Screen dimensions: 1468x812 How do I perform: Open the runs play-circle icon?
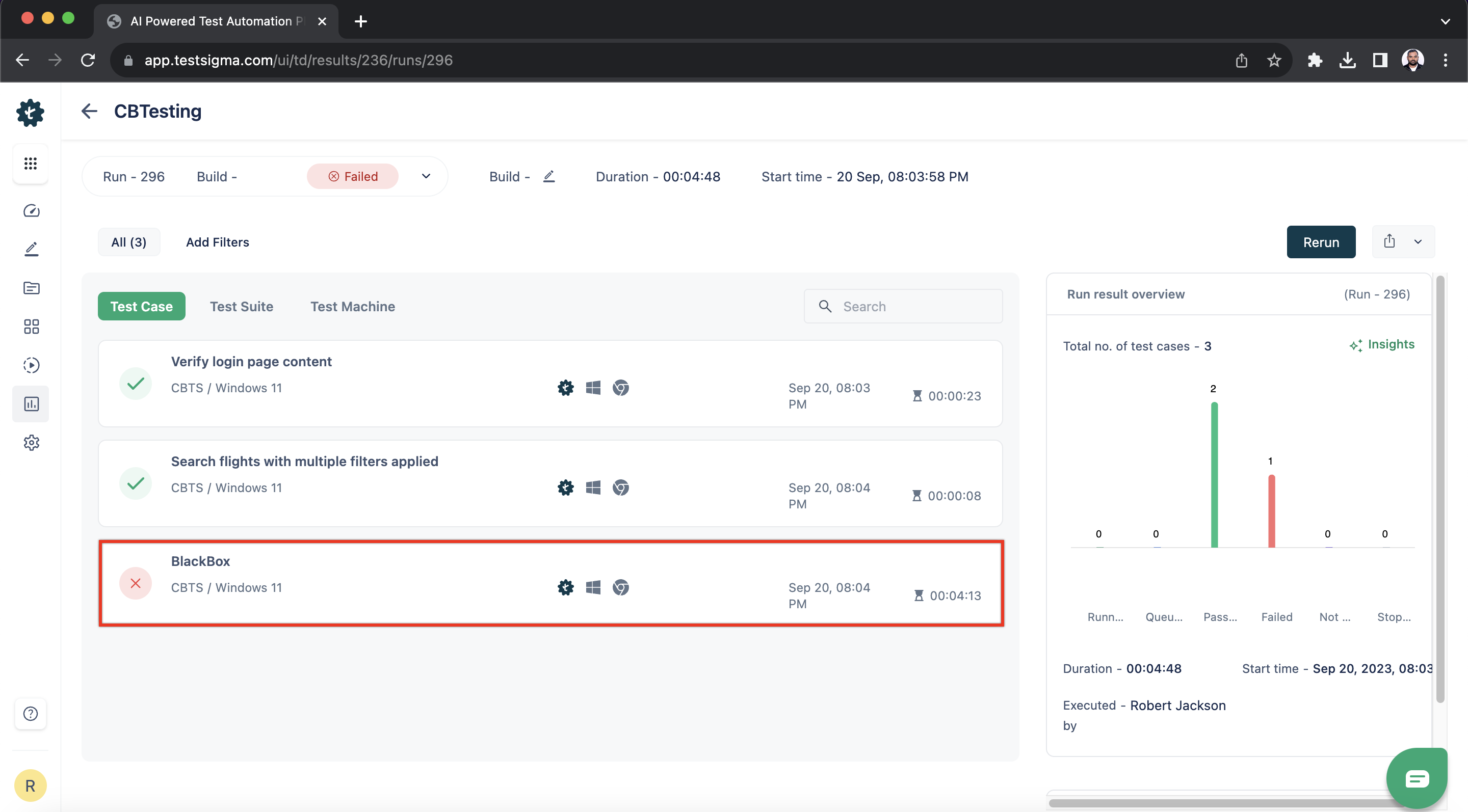[x=31, y=365]
